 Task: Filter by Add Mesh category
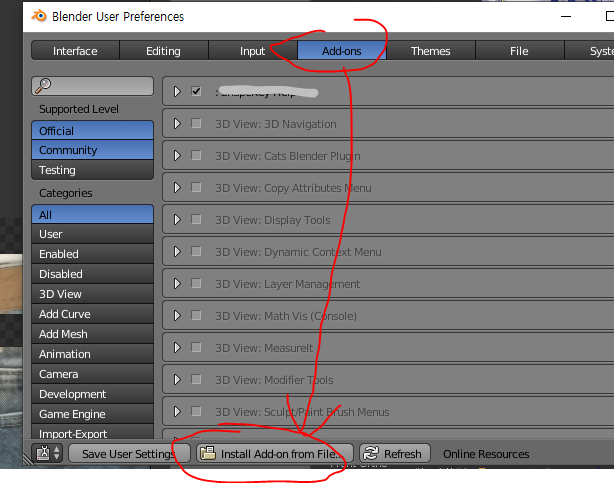tap(92, 334)
